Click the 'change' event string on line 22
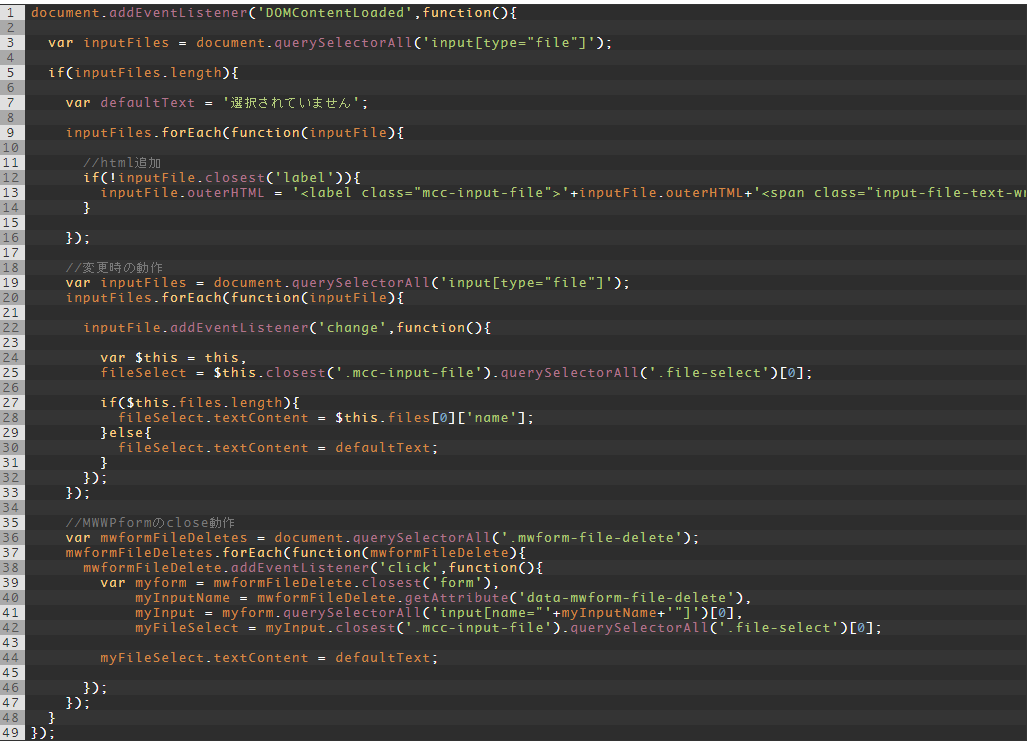Image resolution: width=1032 pixels, height=741 pixels. click(x=348, y=327)
